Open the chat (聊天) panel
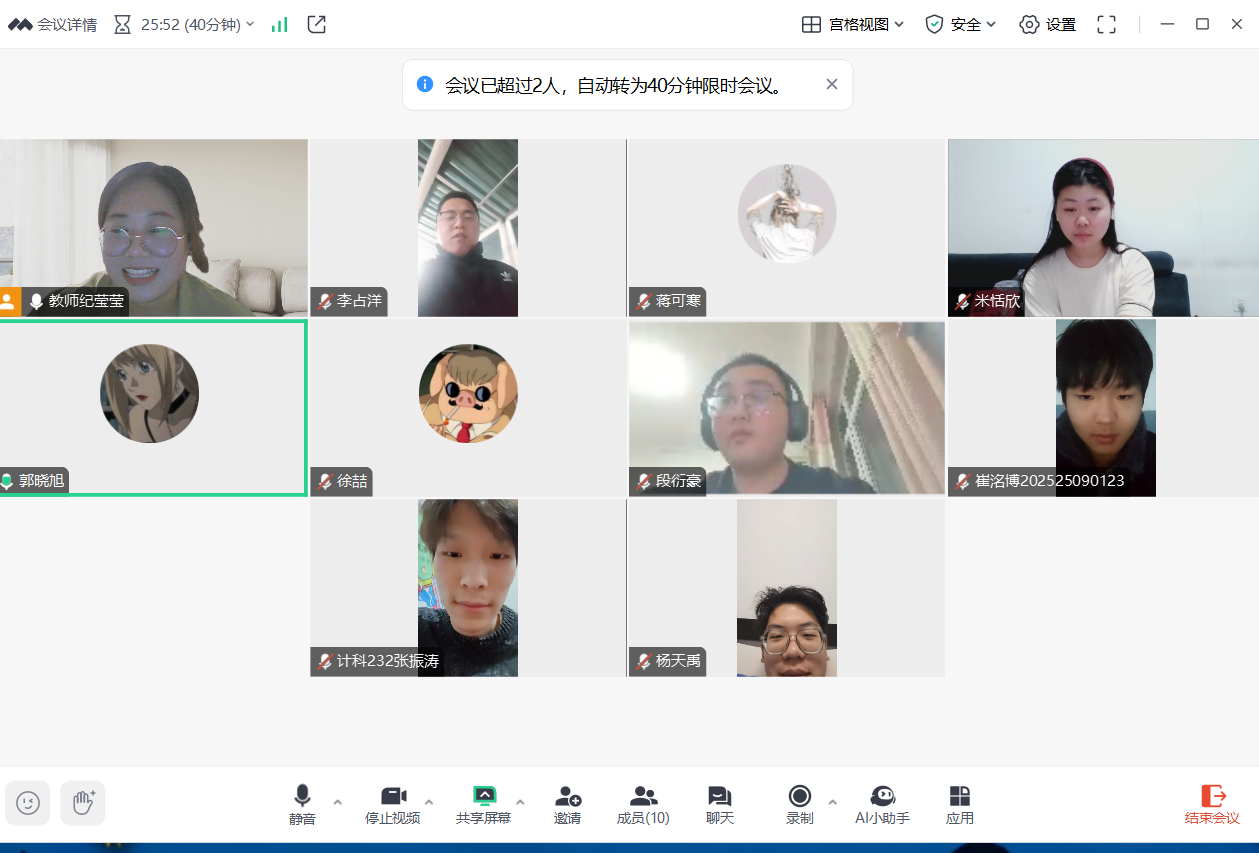 [720, 804]
